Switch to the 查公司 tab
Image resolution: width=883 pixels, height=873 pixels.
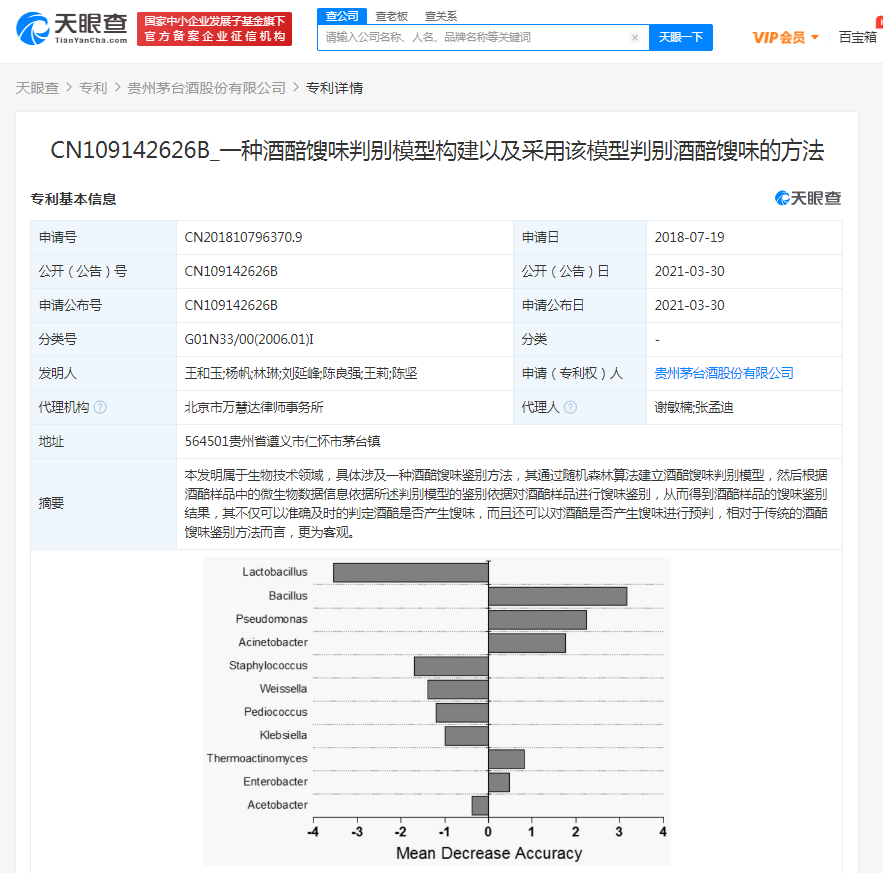click(x=342, y=16)
